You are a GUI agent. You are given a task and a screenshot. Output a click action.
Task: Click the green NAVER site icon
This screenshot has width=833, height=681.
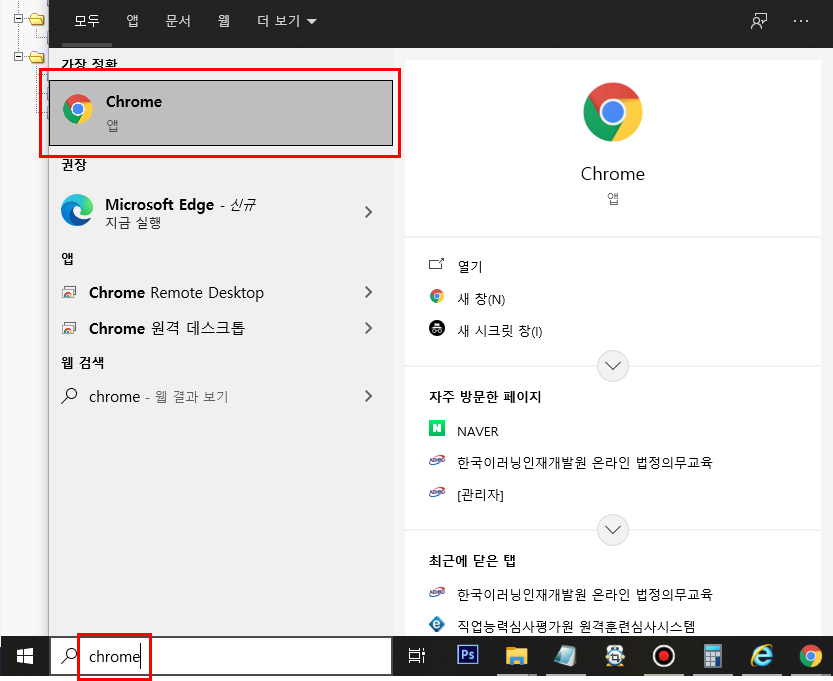coord(437,428)
